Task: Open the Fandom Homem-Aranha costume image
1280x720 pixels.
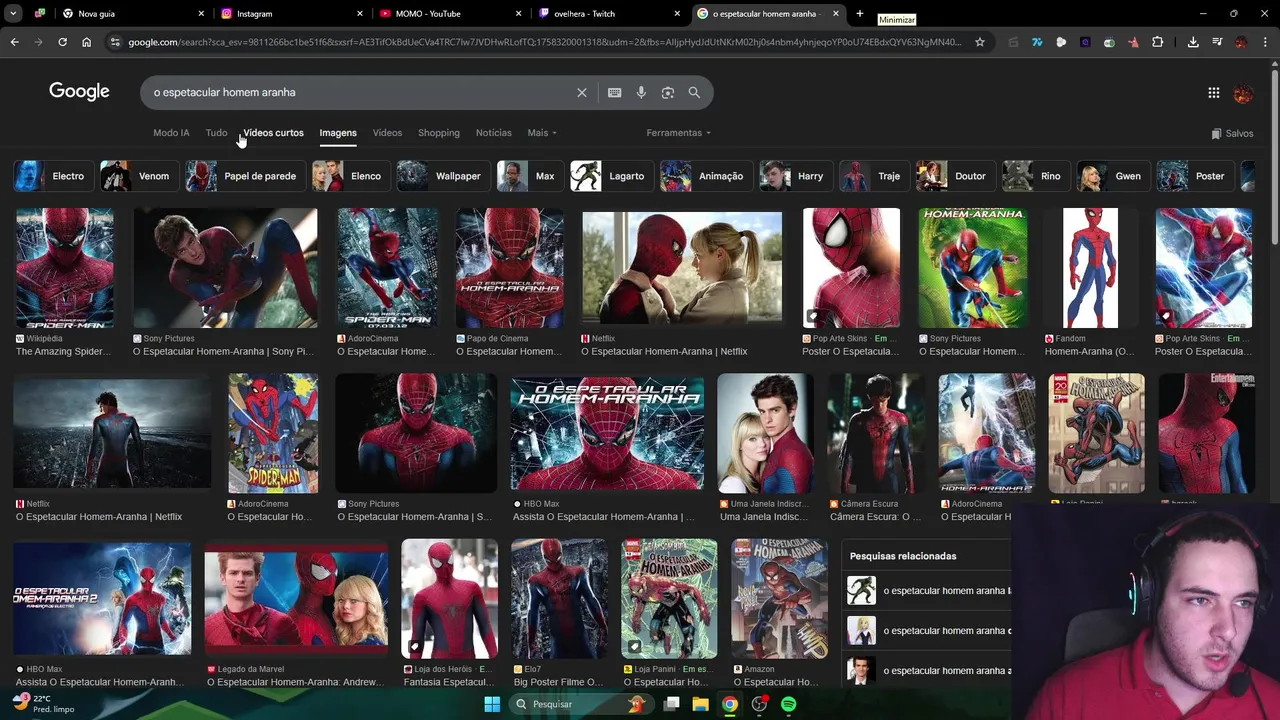Action: [x=1090, y=268]
